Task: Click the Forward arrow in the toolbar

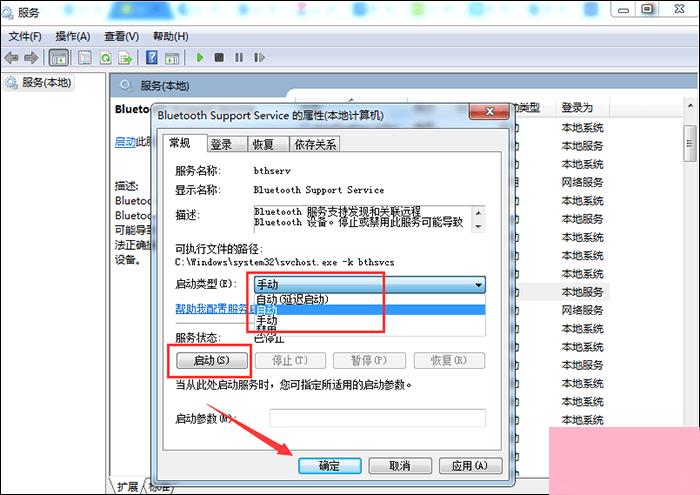Action: 31,58
